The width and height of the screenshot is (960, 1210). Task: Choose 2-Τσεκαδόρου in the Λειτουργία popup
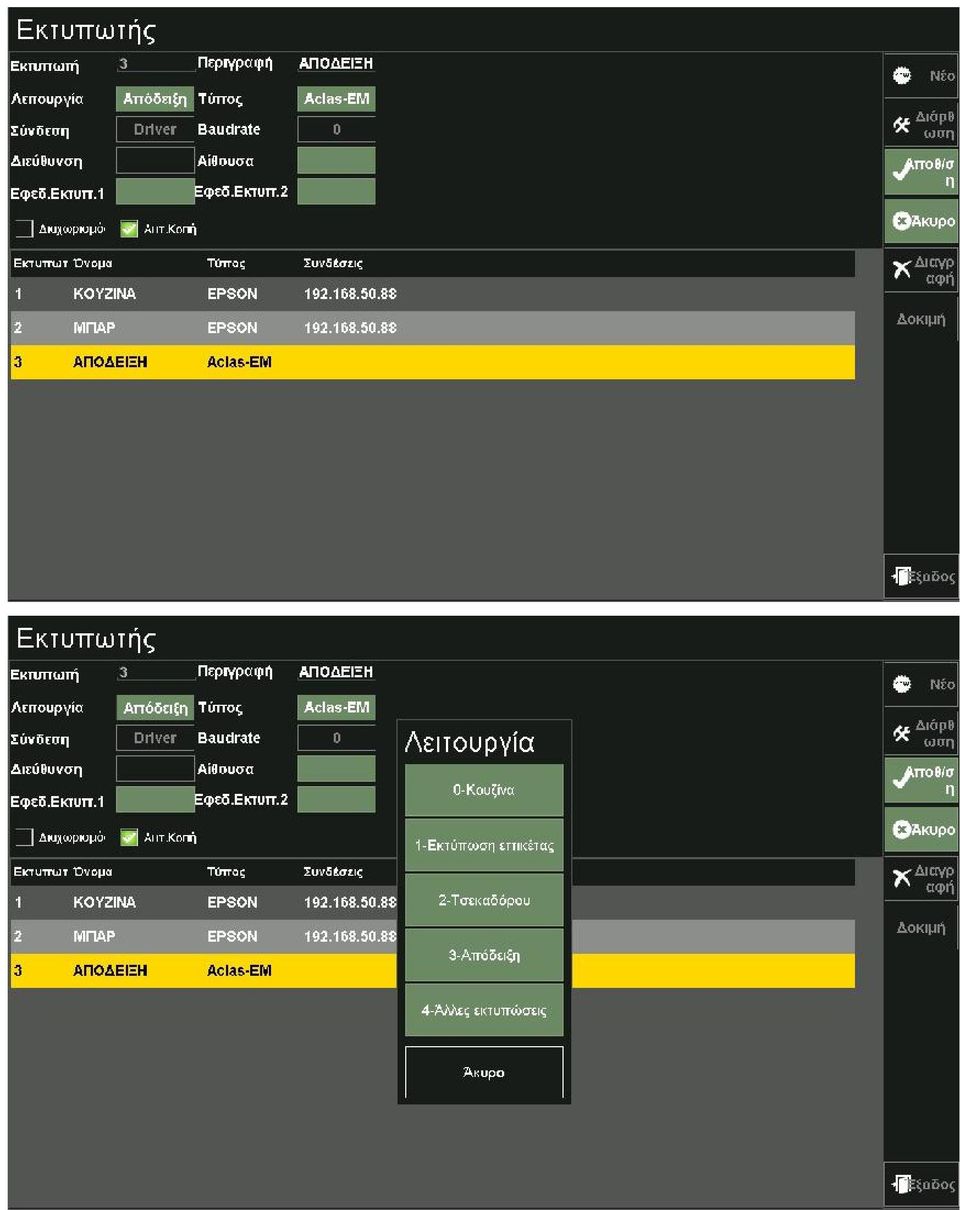(484, 900)
